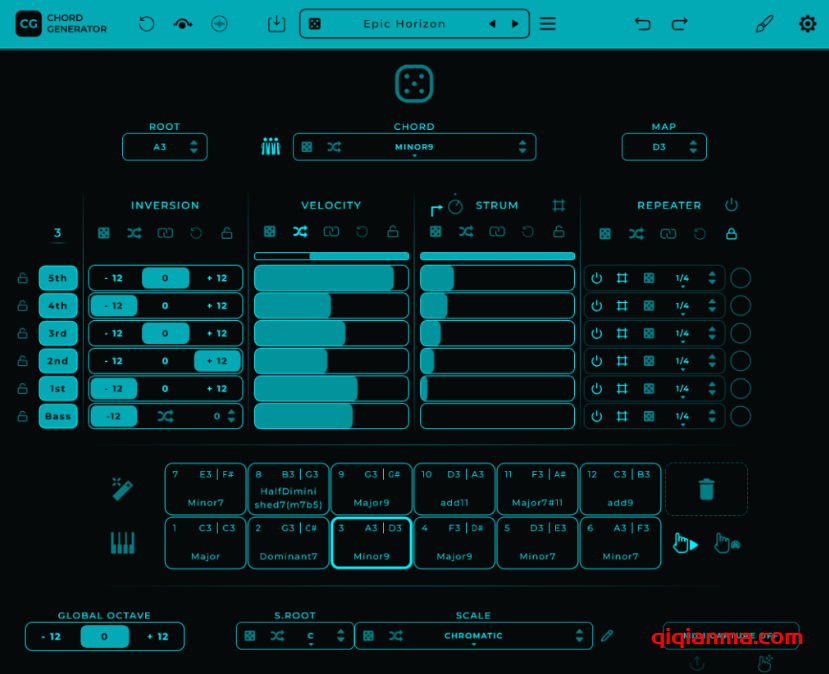Open the Chord type dropdown showing MINOR9
The height and width of the screenshot is (674, 829).
[414, 146]
